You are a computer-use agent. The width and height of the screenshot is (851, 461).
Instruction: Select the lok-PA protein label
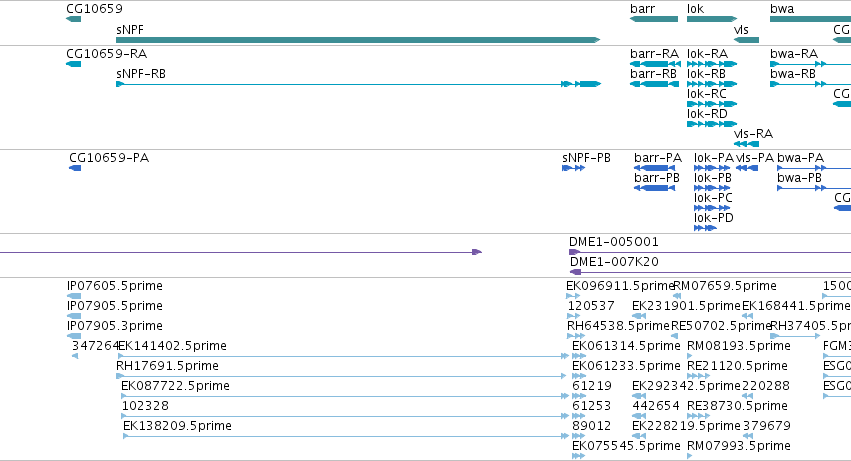click(714, 158)
